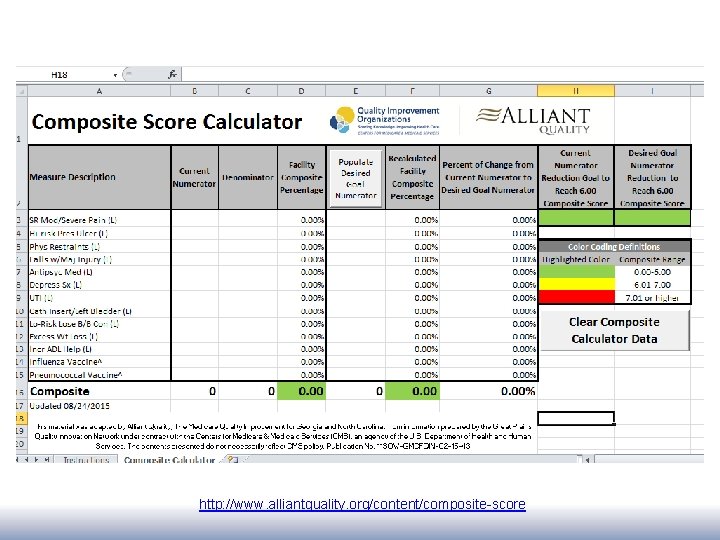Select column D header
The width and height of the screenshot is (720, 540).
302,91
